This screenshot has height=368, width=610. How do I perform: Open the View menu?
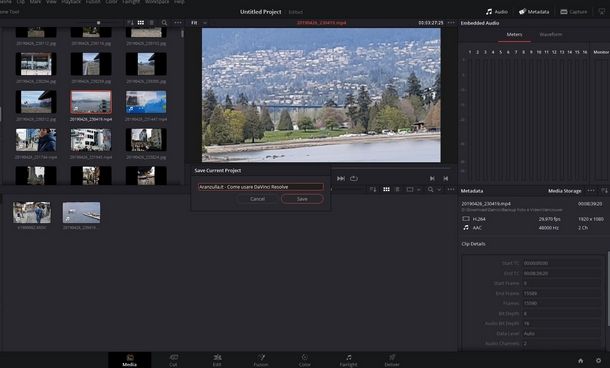(51, 2)
